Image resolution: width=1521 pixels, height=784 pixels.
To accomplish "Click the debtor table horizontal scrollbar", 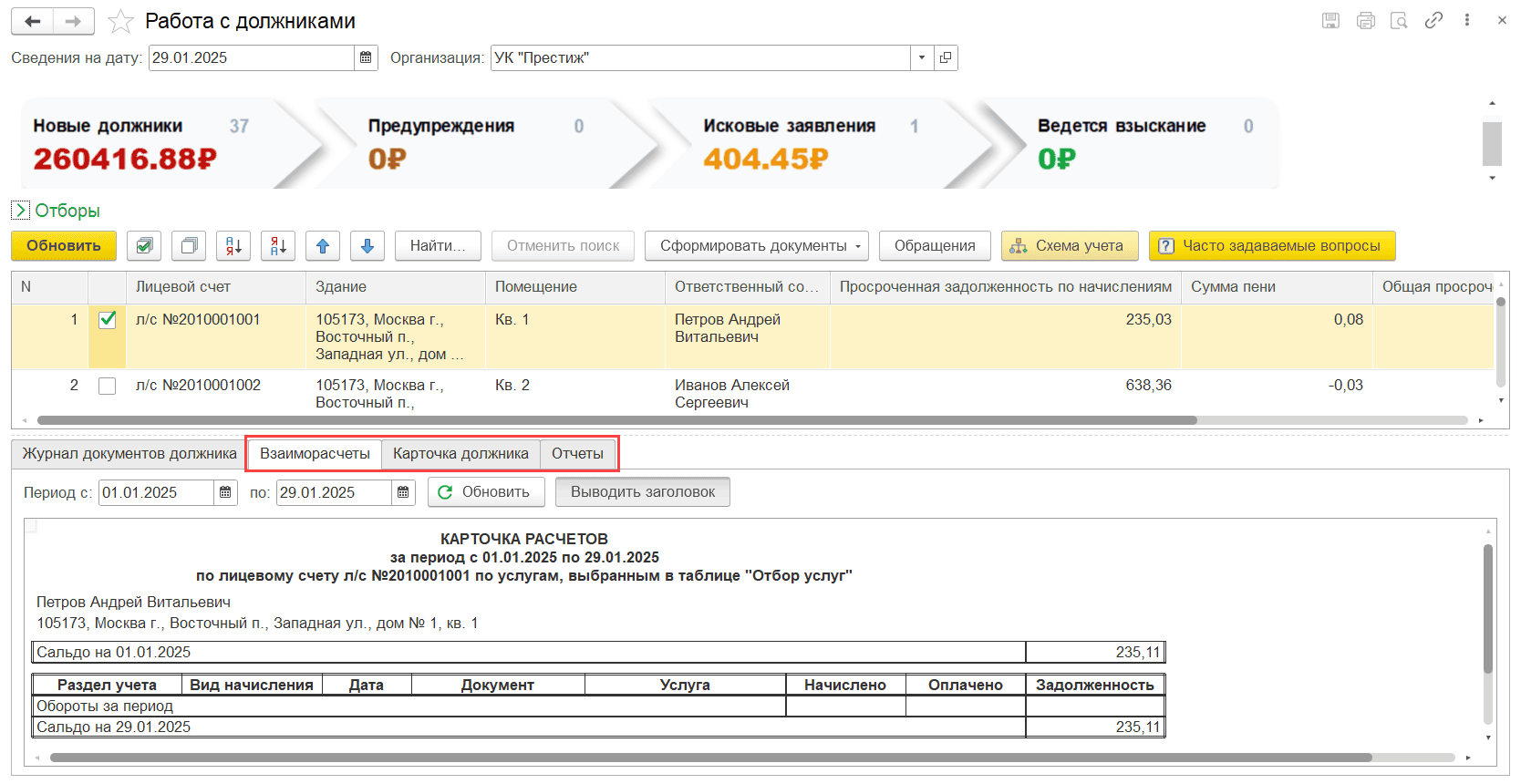I will pyautogui.click(x=616, y=421).
